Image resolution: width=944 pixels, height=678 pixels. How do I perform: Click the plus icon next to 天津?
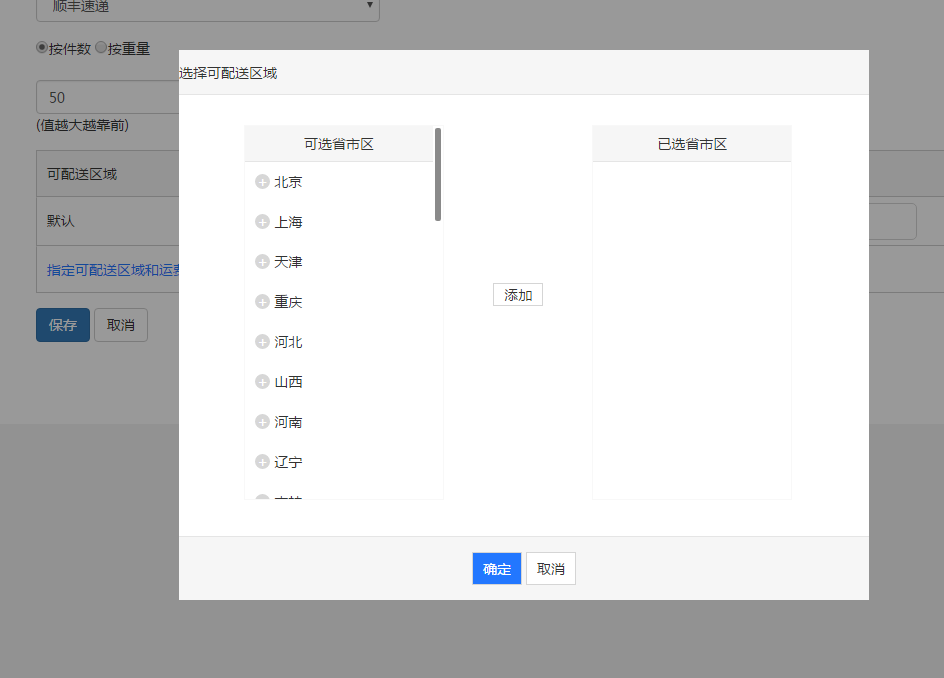261,261
